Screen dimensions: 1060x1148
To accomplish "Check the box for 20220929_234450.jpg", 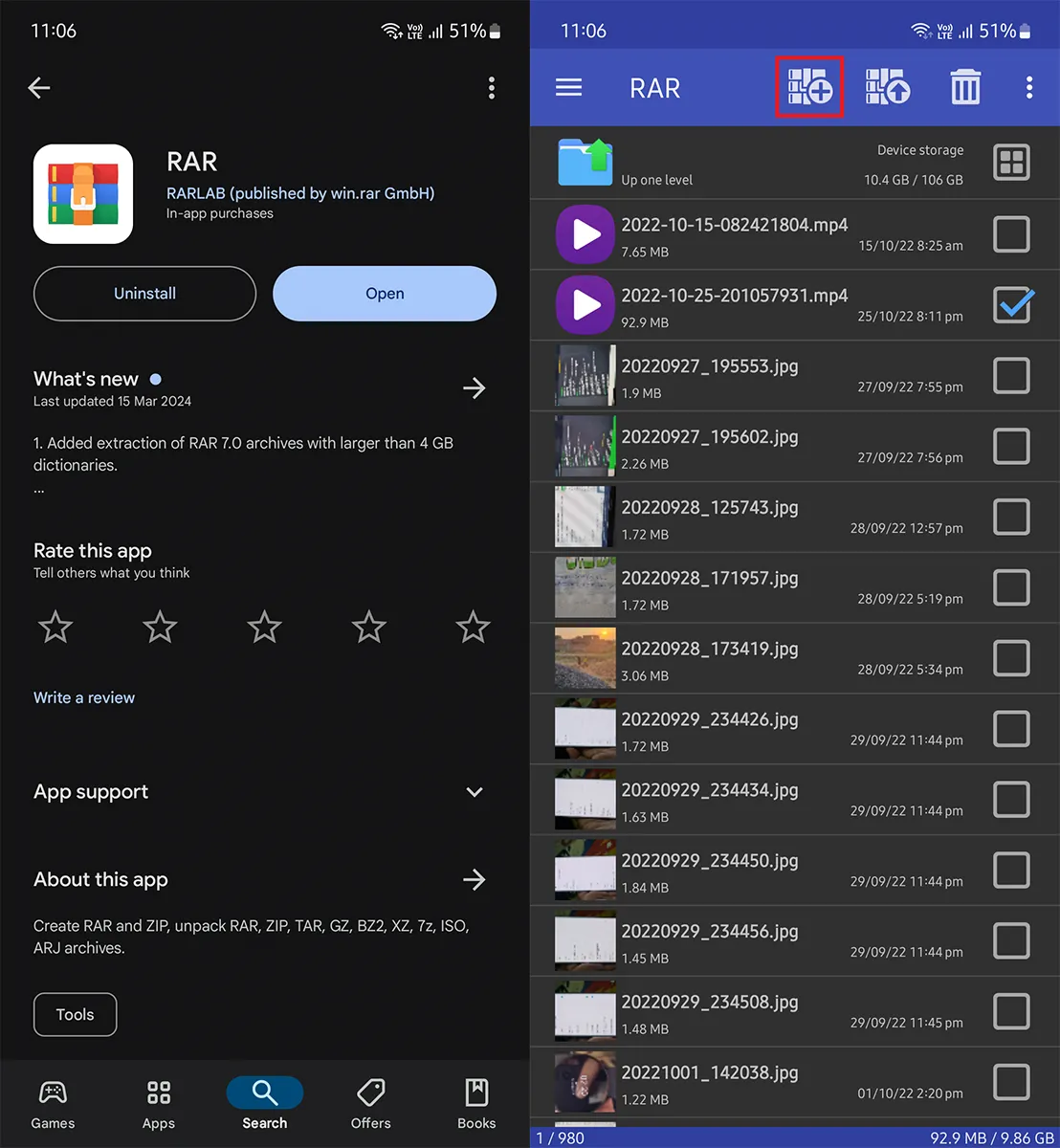I will click(x=1011, y=871).
